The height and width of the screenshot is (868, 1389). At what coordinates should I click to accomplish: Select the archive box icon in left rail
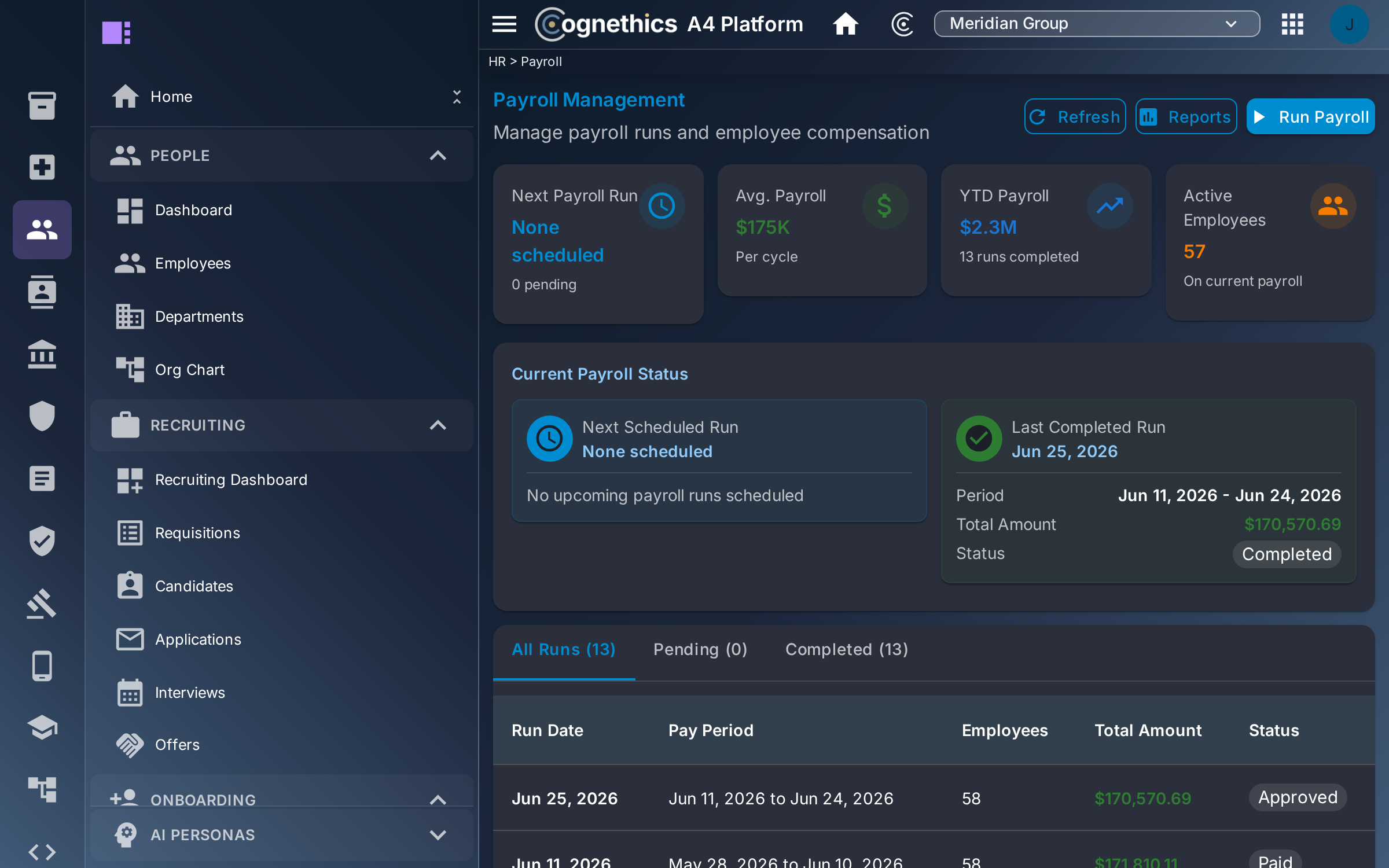pos(42,106)
